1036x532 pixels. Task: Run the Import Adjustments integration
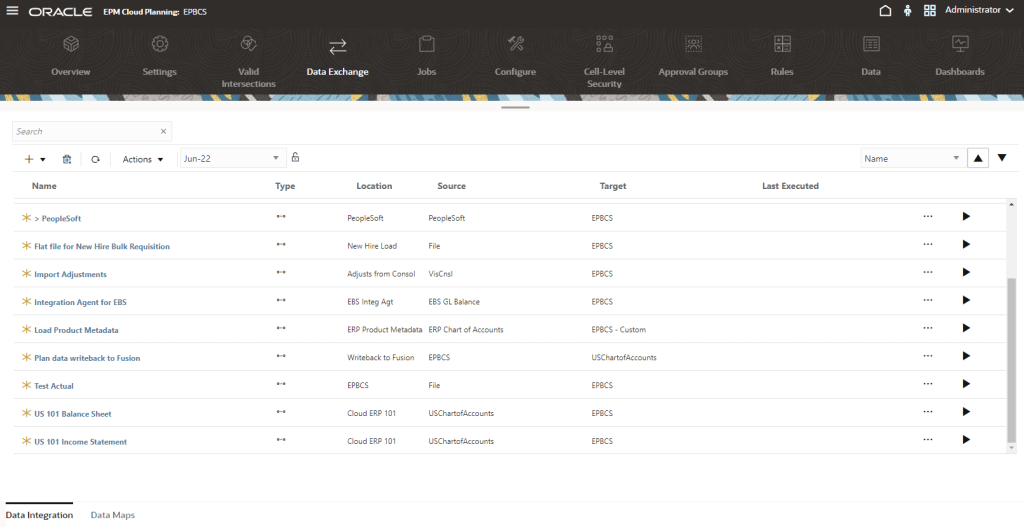(966, 272)
